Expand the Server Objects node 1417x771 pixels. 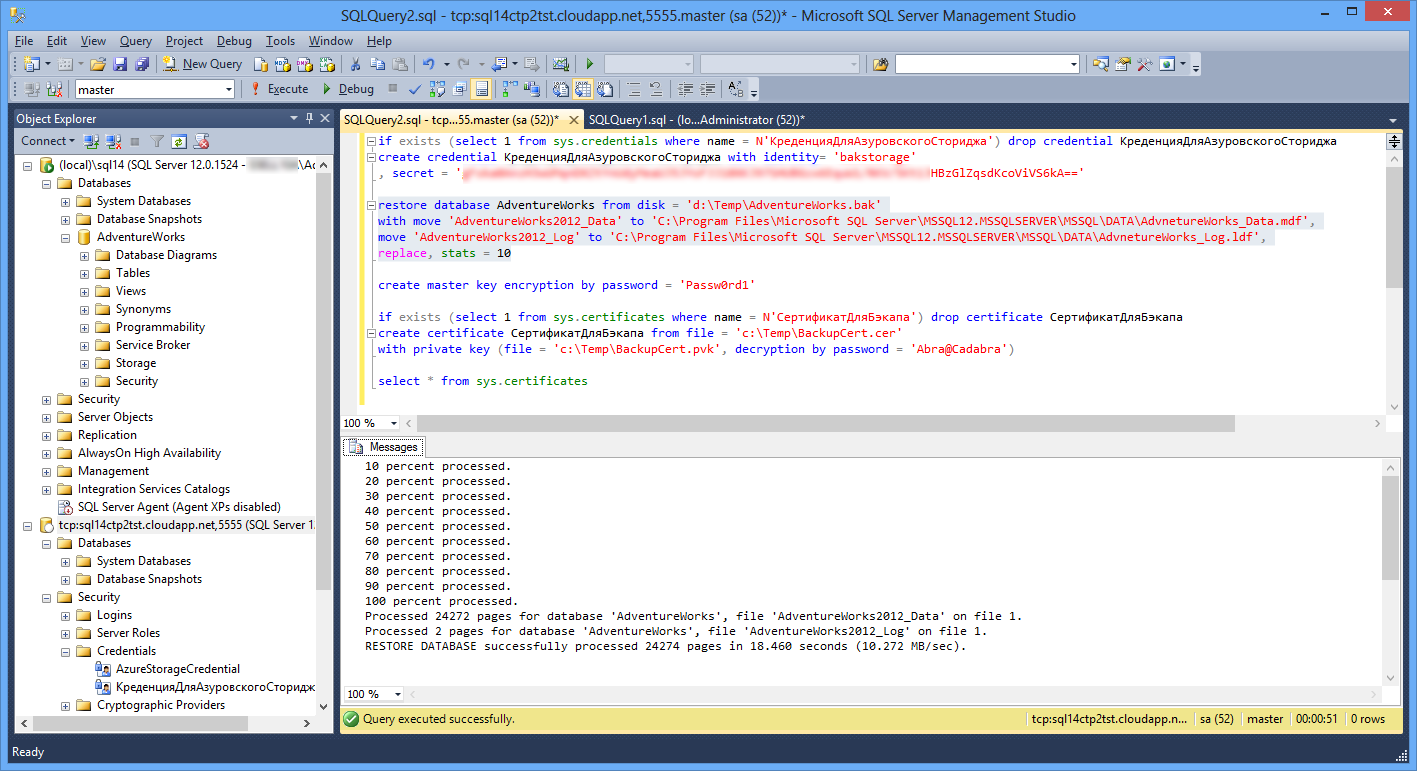pyautogui.click(x=47, y=417)
